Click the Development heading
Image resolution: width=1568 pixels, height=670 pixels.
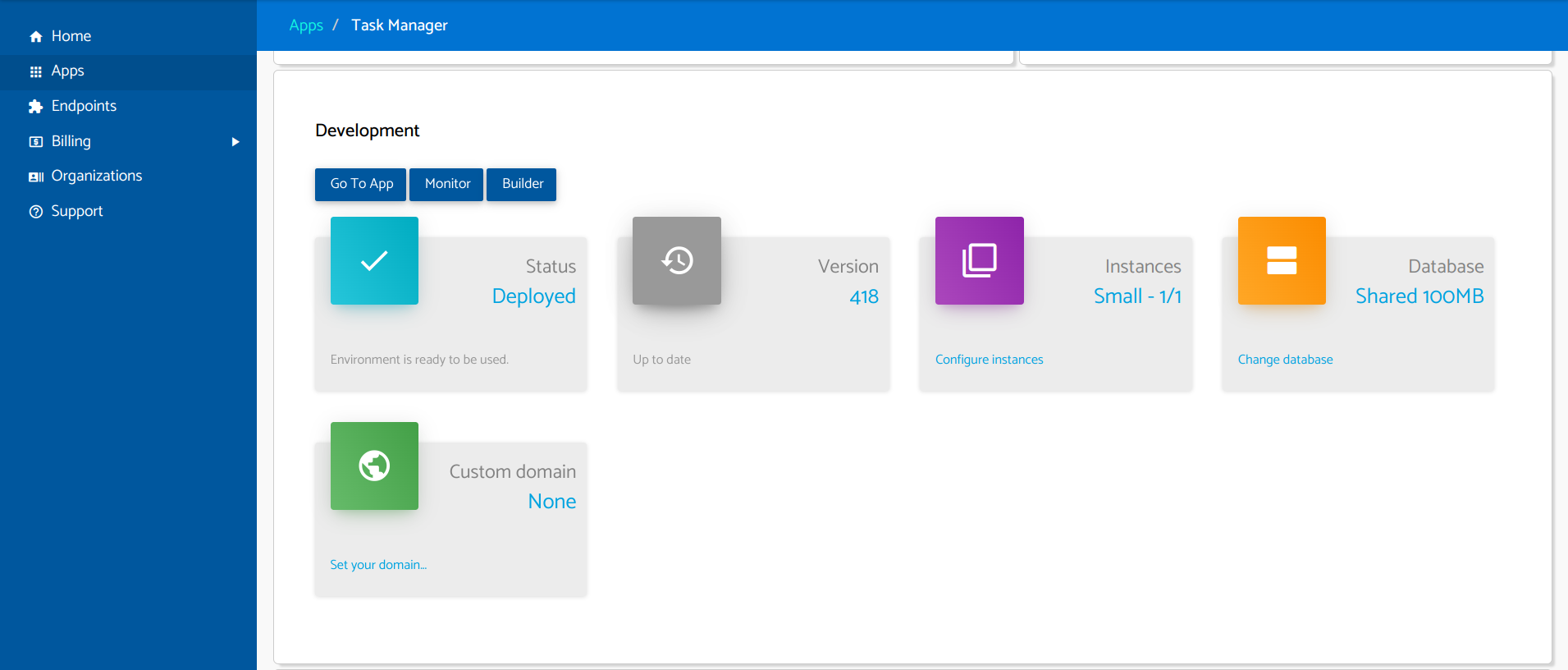367,131
